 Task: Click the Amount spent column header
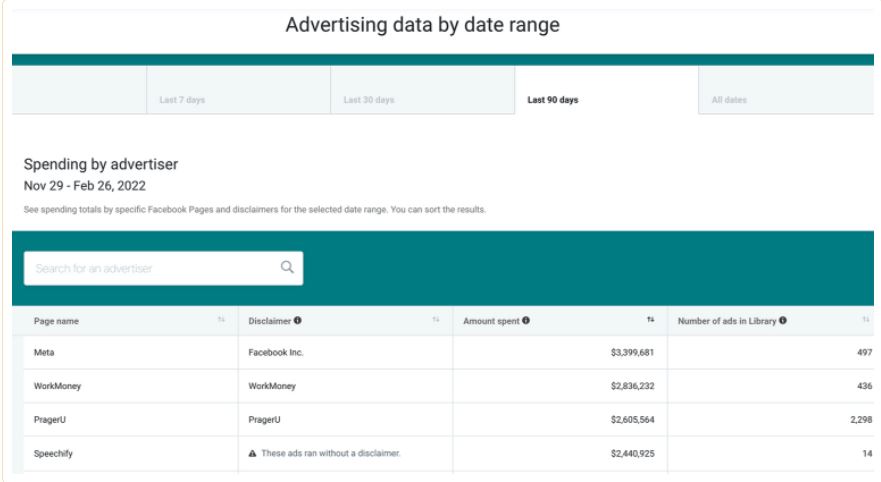[x=491, y=321]
